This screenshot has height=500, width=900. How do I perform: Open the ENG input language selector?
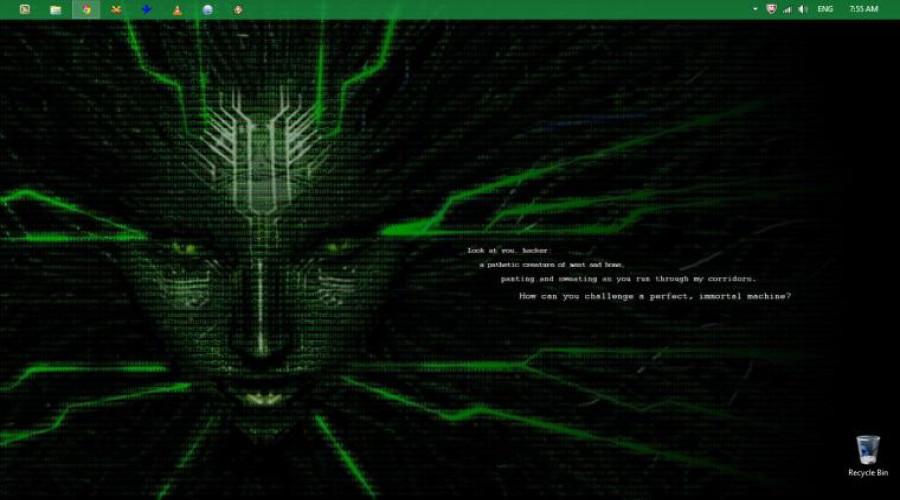825,9
